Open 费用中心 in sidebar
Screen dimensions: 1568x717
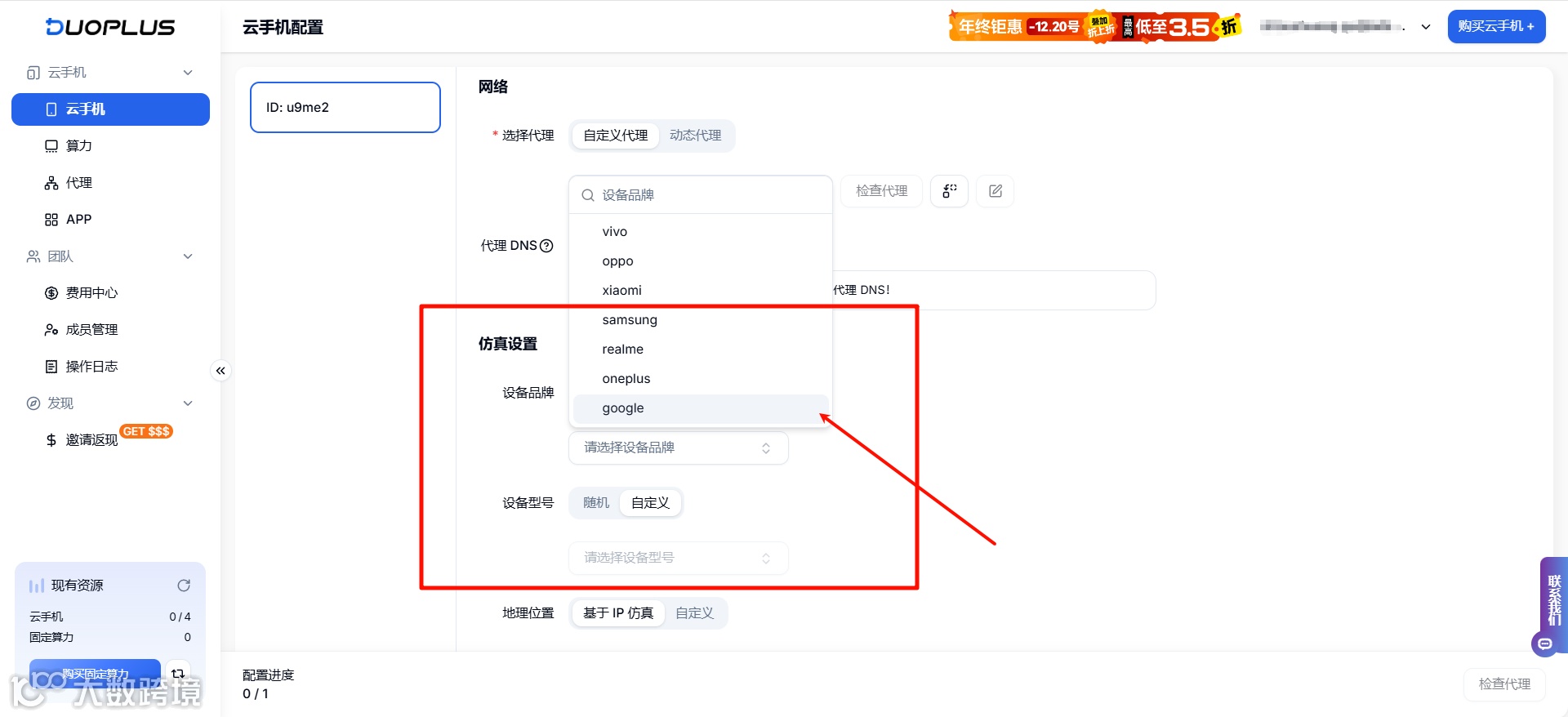[110, 293]
